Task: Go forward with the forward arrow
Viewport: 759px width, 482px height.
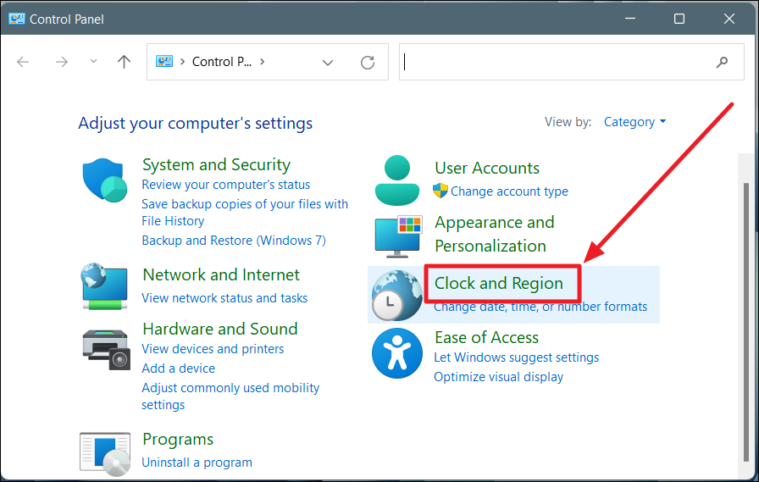Action: 61,62
